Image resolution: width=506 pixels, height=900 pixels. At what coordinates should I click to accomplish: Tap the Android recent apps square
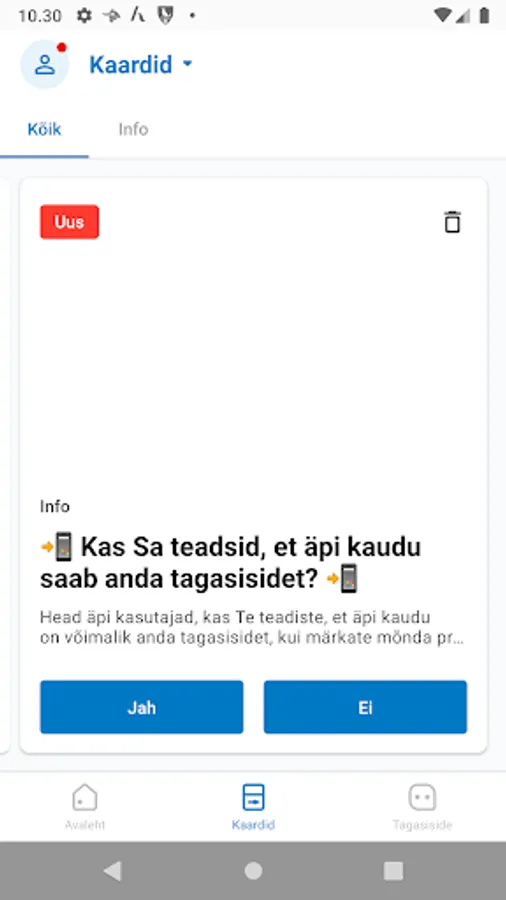pyautogui.click(x=393, y=871)
